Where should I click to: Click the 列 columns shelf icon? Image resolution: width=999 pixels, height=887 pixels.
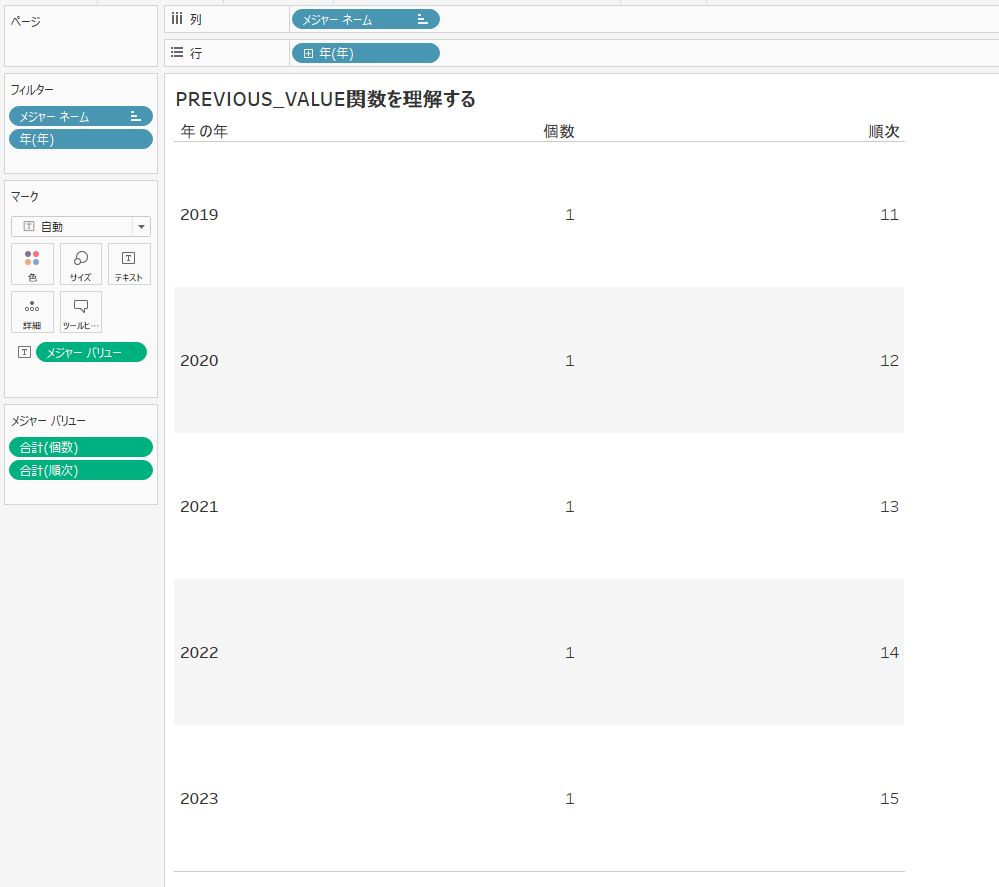(177, 19)
